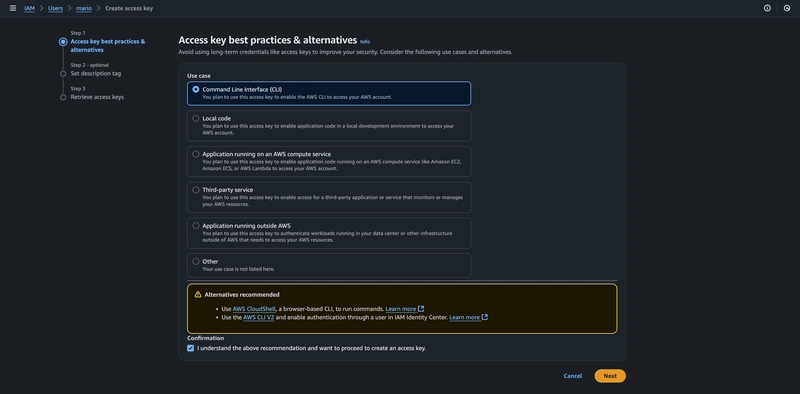This screenshot has height=394, width=800.
Task: Open Users breadcrumb link
Action: pyautogui.click(x=56, y=8)
